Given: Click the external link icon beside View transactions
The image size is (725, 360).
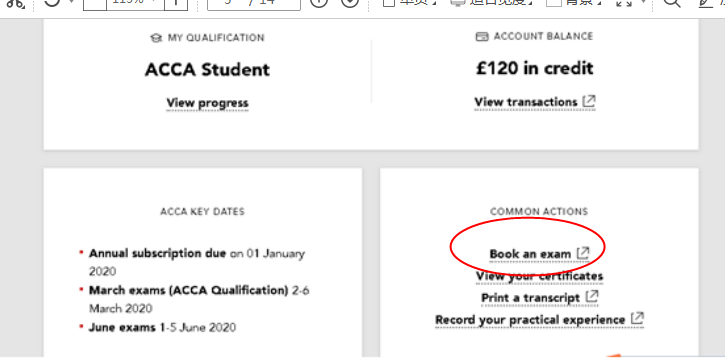Looking at the screenshot, I should pyautogui.click(x=589, y=101).
